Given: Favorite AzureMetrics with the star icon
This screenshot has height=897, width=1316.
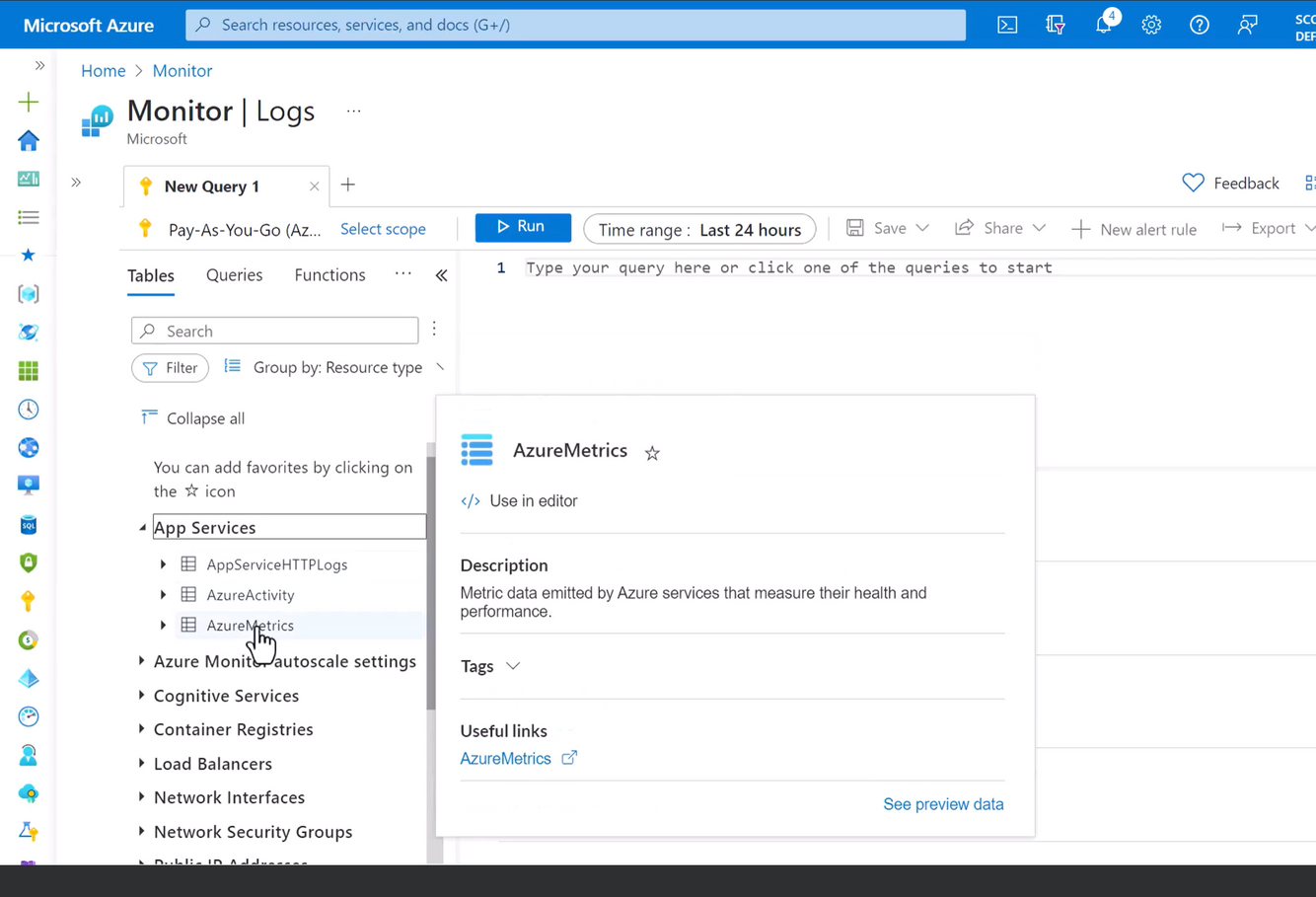Looking at the screenshot, I should (652, 453).
